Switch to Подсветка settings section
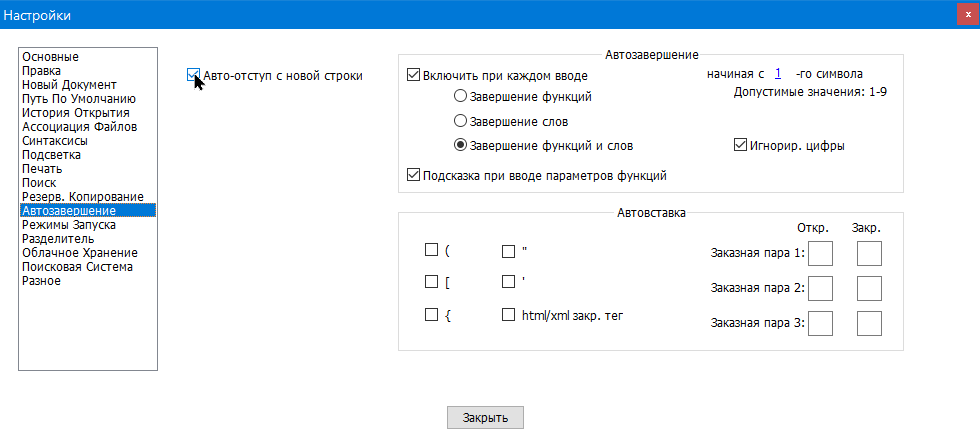980x440 pixels. 52,155
